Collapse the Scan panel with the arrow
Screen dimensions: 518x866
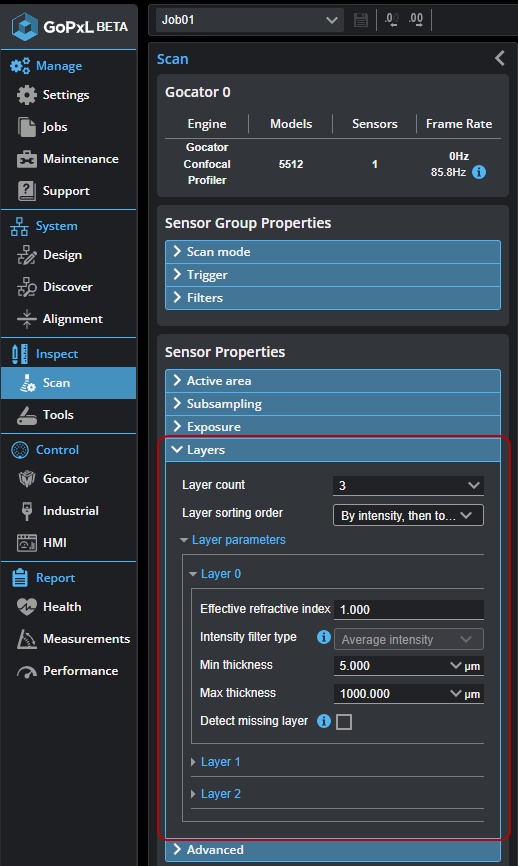tap(499, 58)
